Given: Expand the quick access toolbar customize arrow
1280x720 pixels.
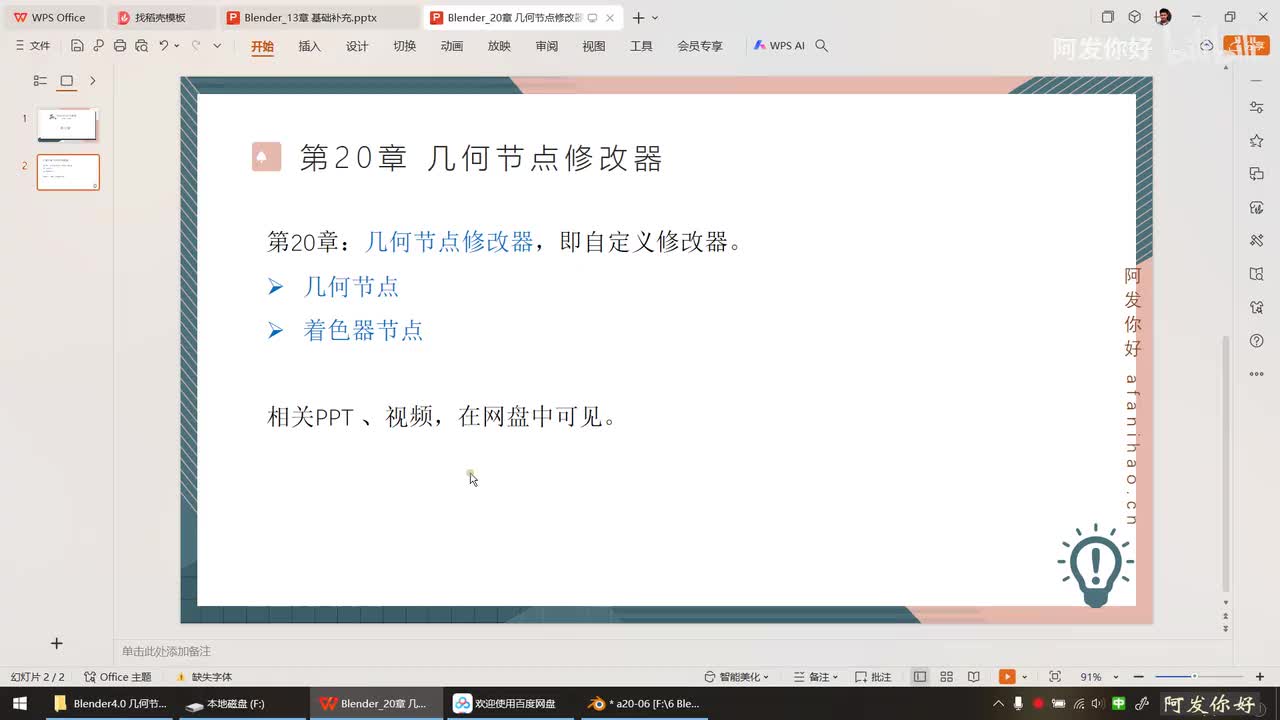Looking at the screenshot, I should click(x=217, y=46).
